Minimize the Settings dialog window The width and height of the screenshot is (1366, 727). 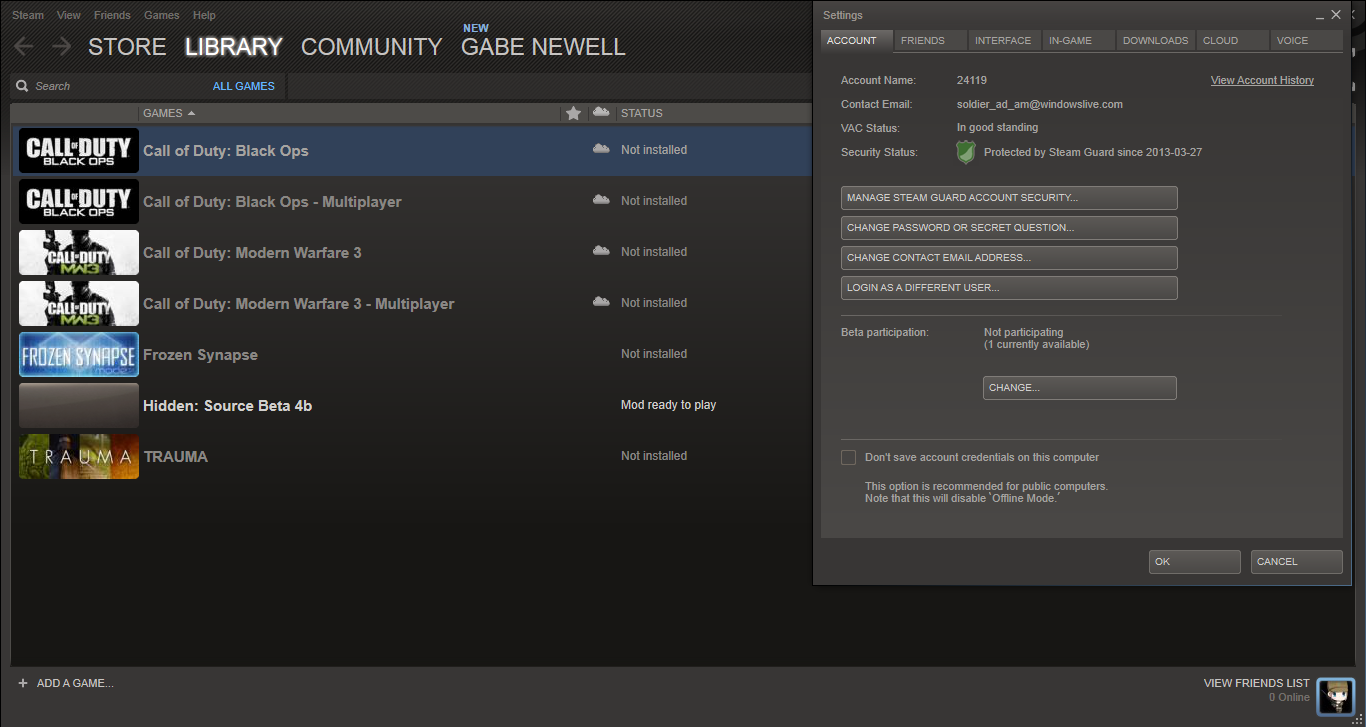click(x=1320, y=16)
